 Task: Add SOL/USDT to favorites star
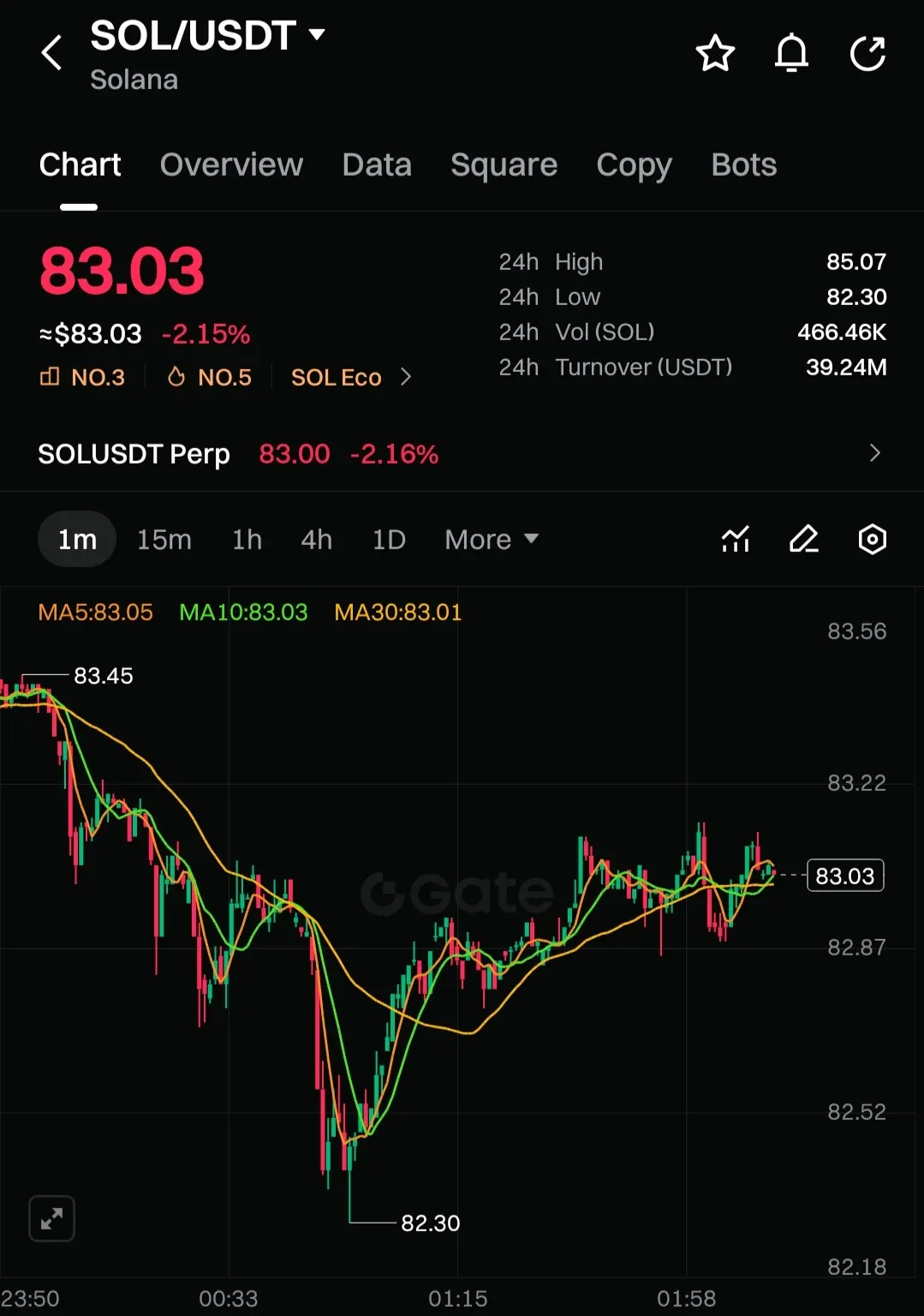(x=715, y=53)
